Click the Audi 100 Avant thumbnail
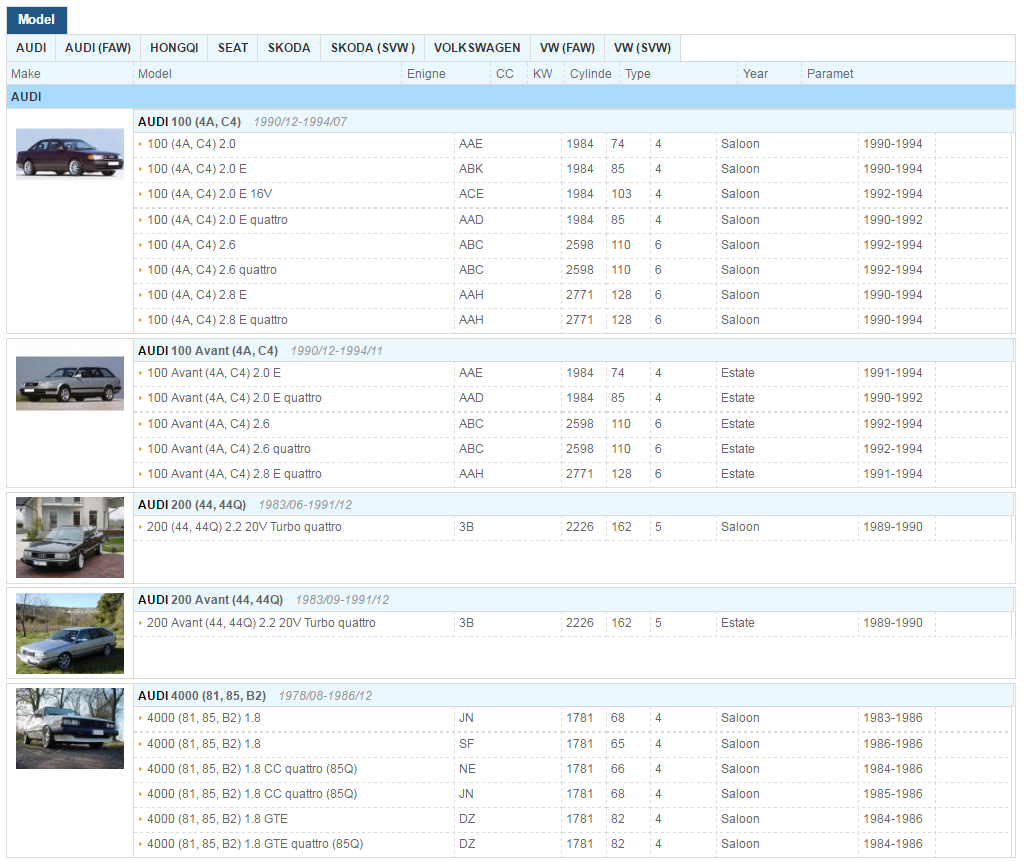Viewport: 1024px width, 862px height. 70,383
